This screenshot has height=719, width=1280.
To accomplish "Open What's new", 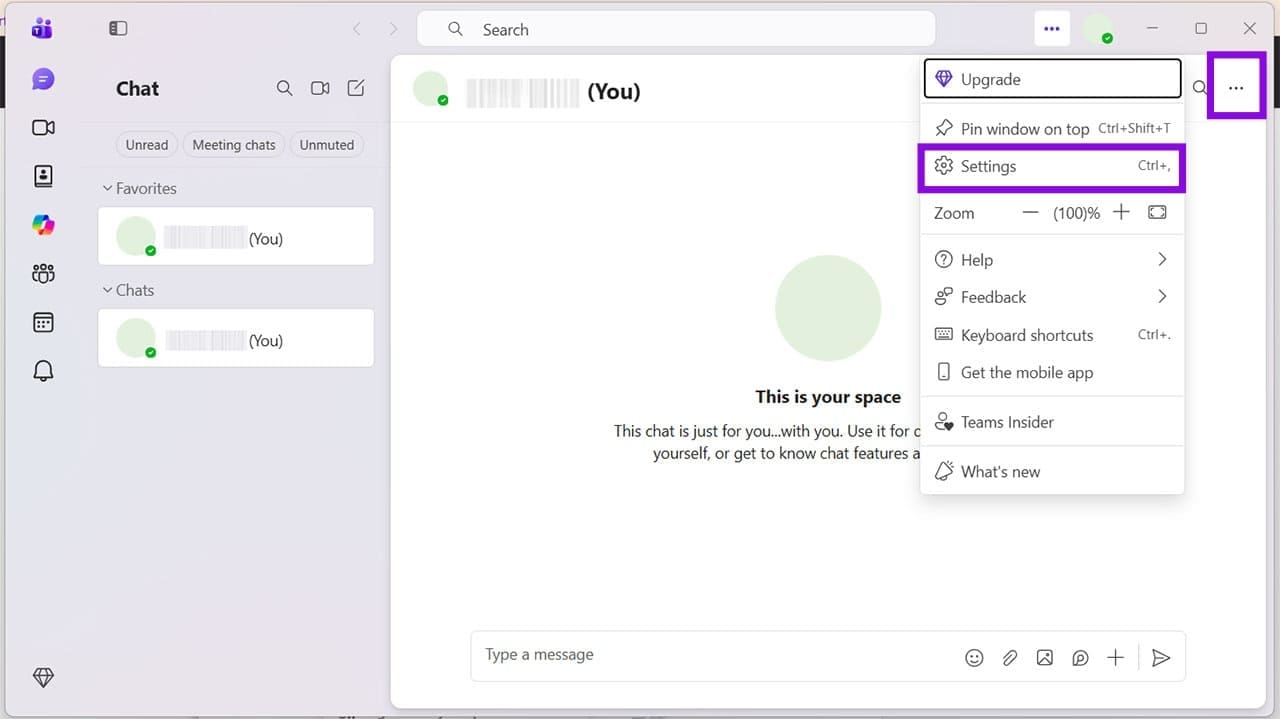I will [x=1052, y=472].
